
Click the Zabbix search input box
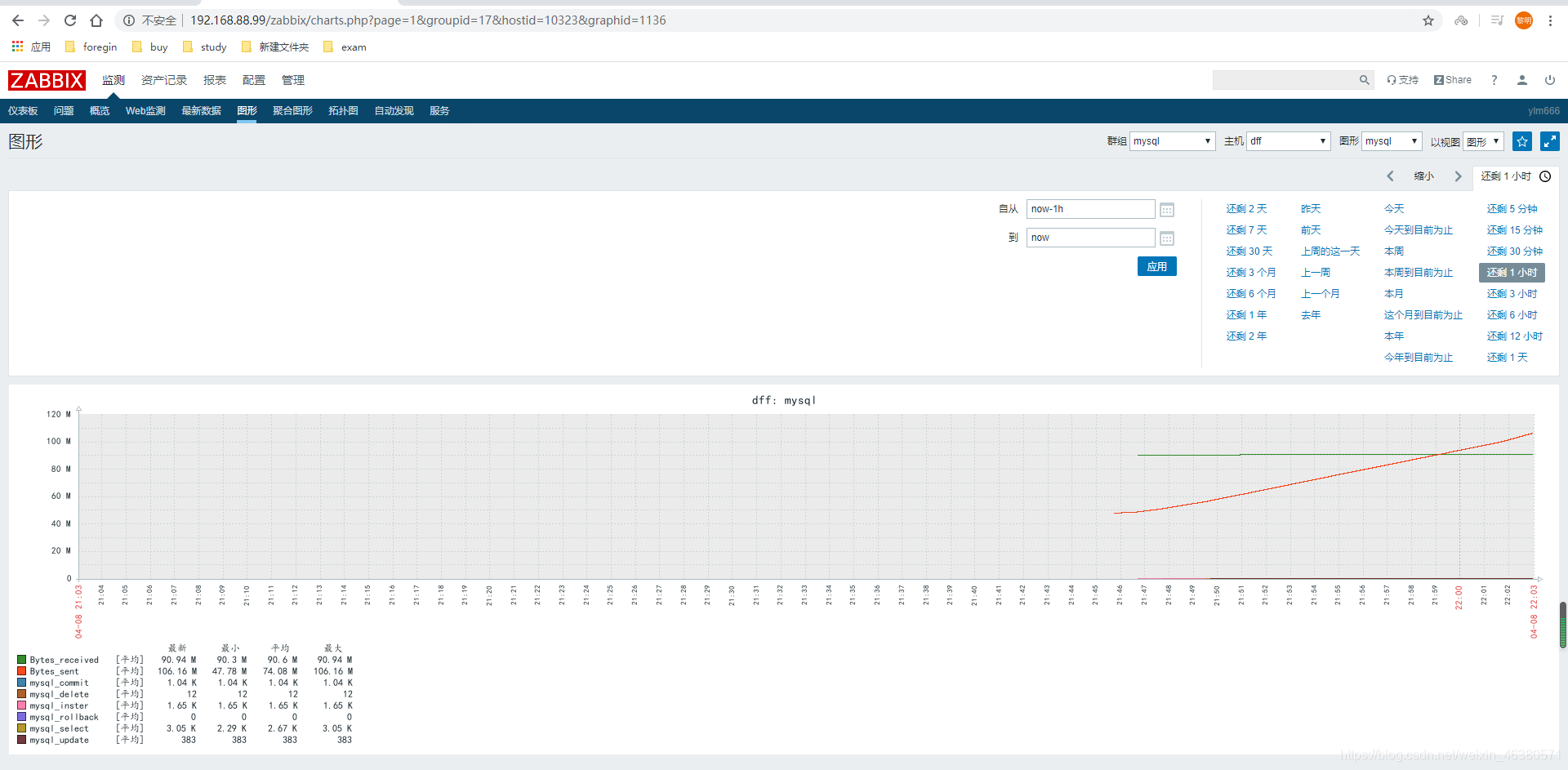[x=1285, y=80]
